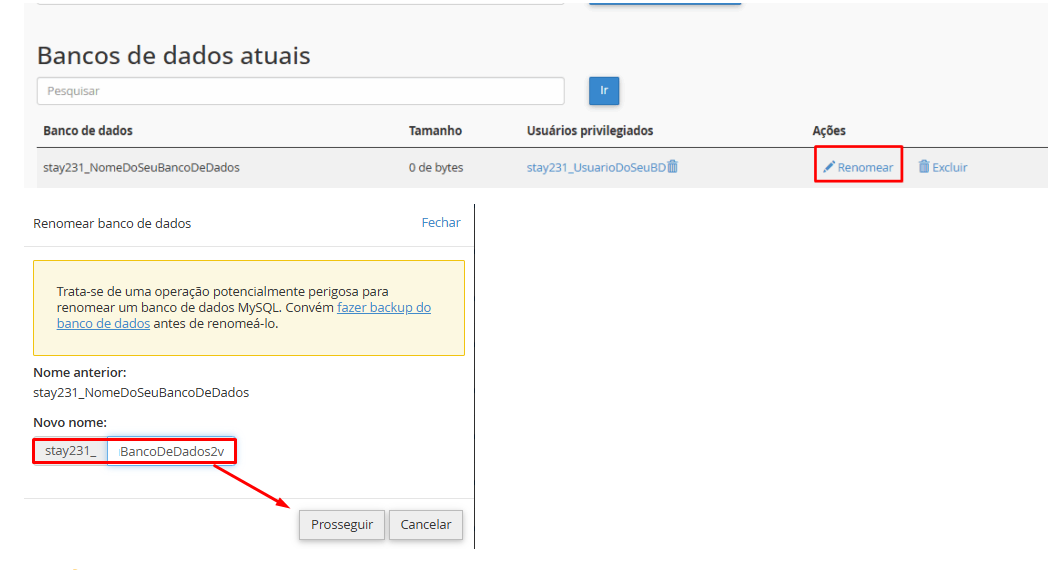Select stay231_NomeDoSeuBancoDeDados table cell
This screenshot has width=1063, height=570.
(142, 167)
